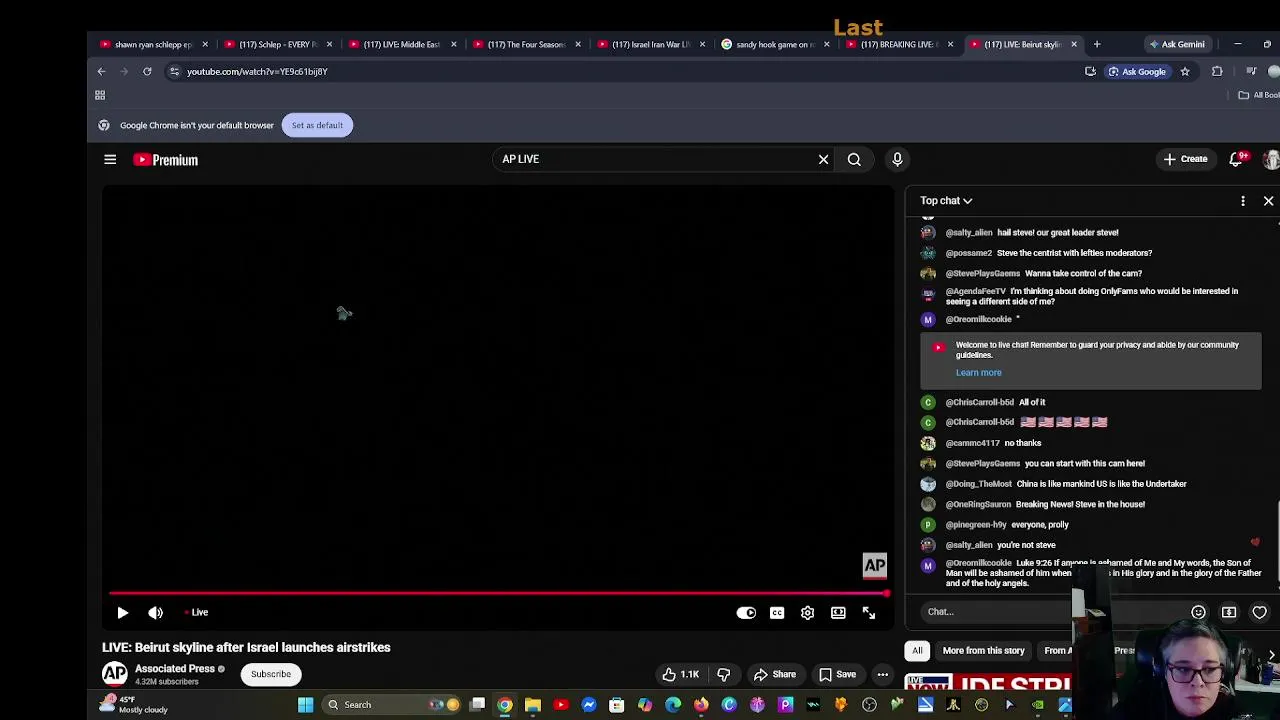
Task: Close the live chat panel
Action: tap(1268, 201)
